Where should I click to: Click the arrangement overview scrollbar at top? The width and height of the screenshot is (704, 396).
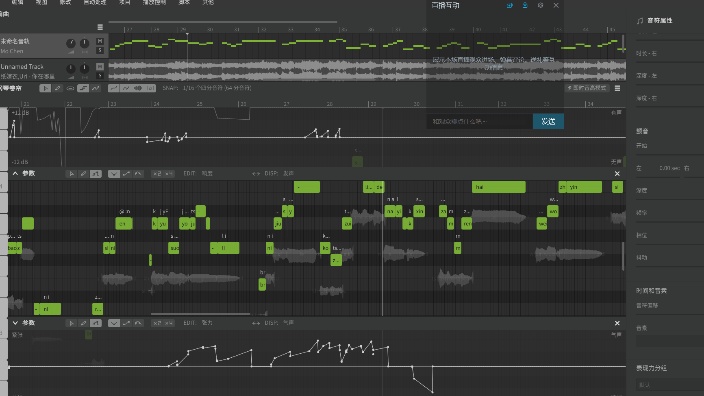point(223,22)
